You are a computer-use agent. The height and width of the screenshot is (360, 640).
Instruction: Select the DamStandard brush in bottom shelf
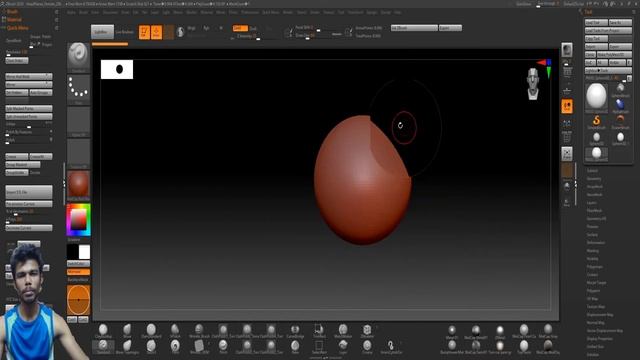(151, 330)
